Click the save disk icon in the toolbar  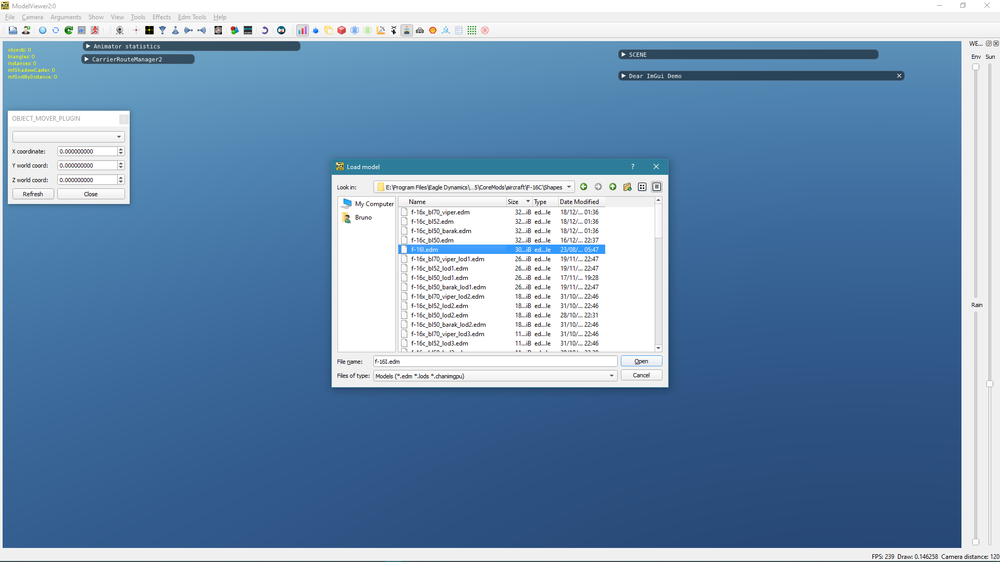13,30
